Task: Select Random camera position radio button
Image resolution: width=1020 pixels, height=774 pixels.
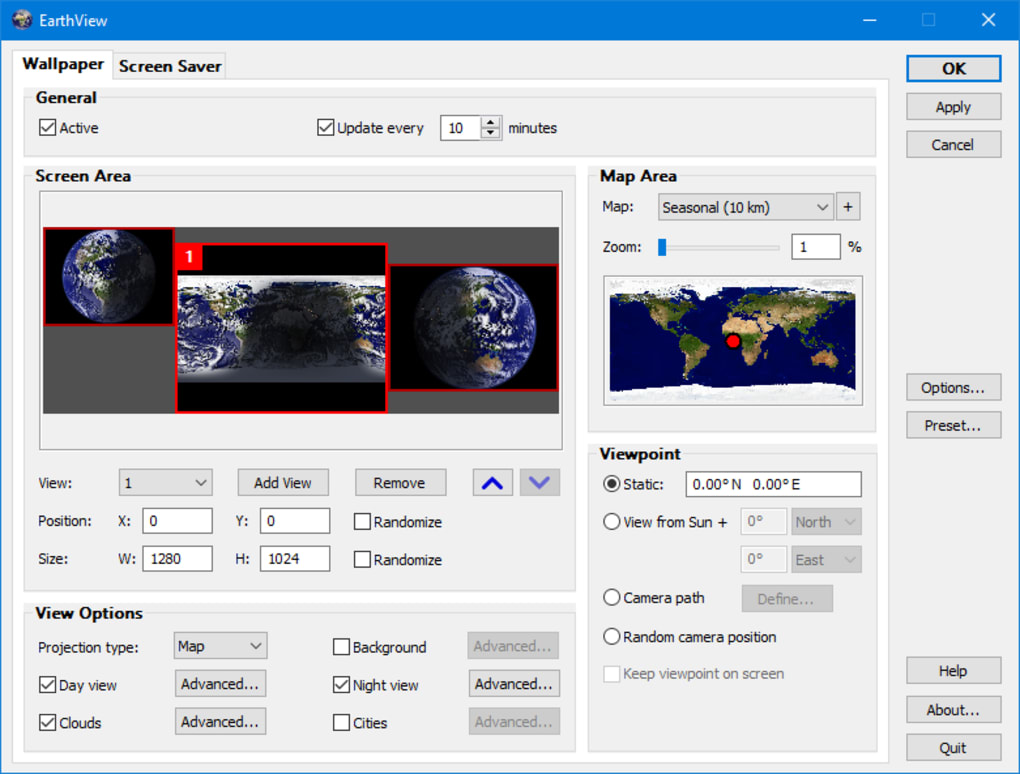Action: (612, 637)
